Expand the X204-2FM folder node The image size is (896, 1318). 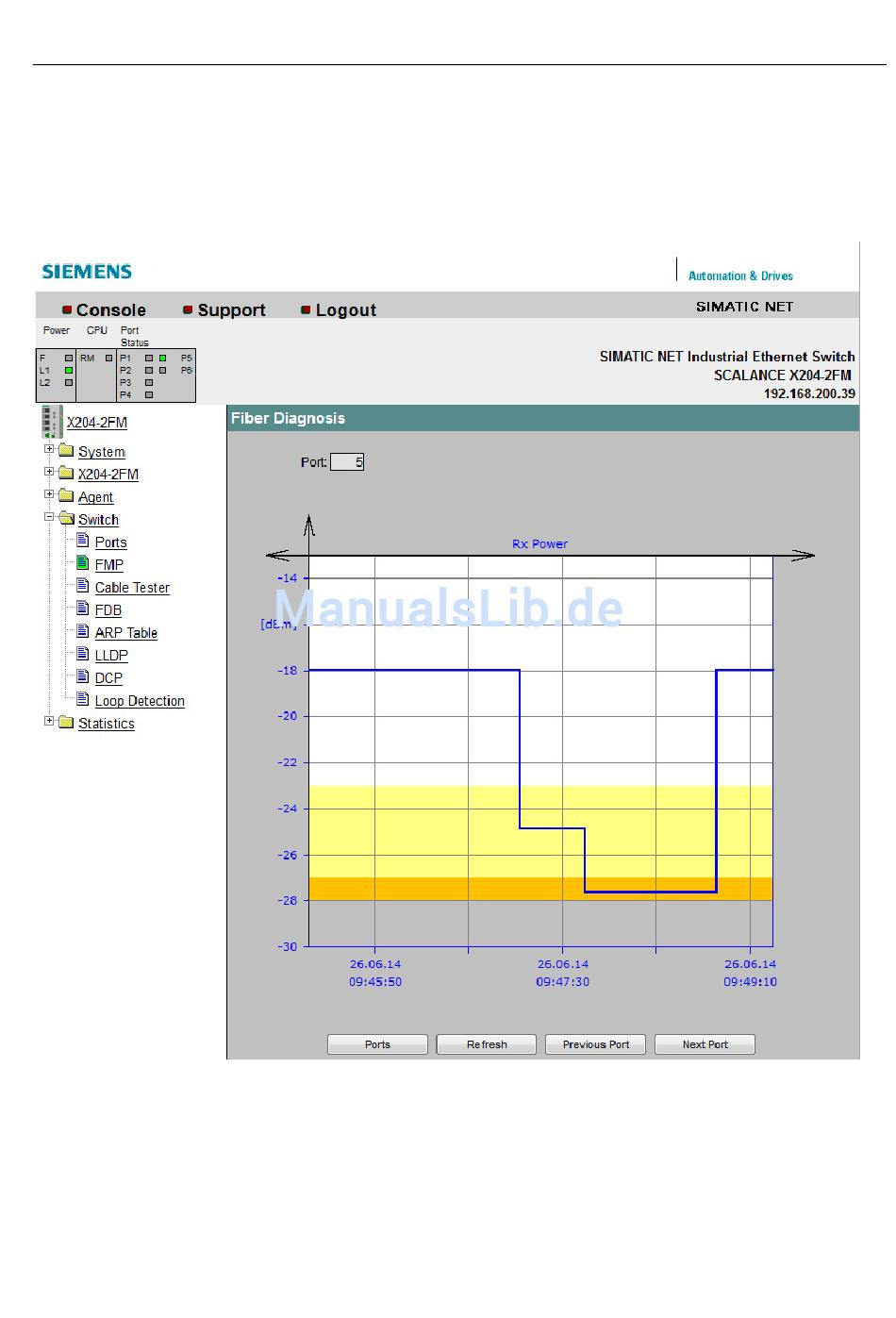point(49,472)
